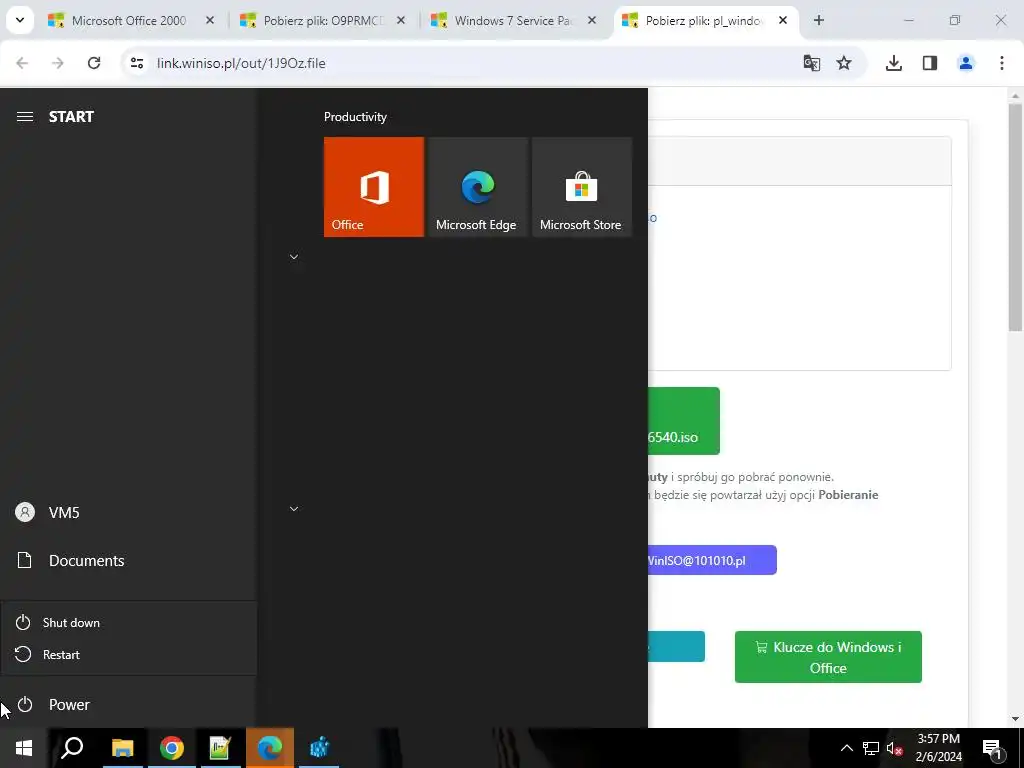Click the green .iso download button

pos(684,421)
